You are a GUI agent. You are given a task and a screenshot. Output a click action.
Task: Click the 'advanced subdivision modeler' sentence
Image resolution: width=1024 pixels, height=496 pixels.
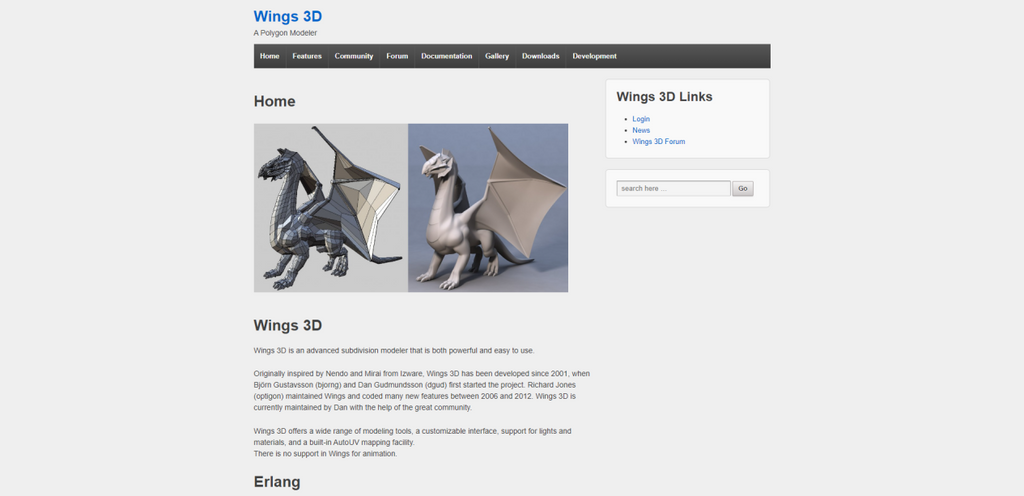(x=394, y=350)
